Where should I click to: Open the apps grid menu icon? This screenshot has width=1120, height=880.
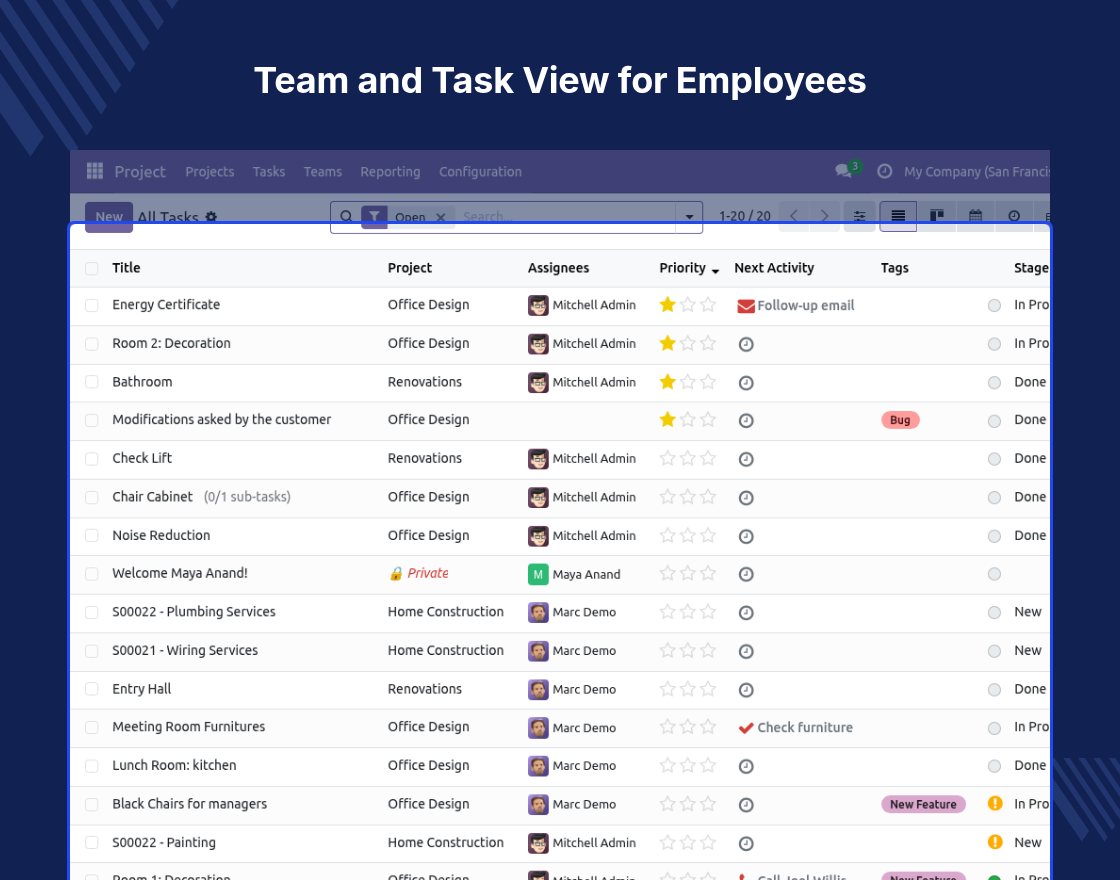tap(94, 171)
